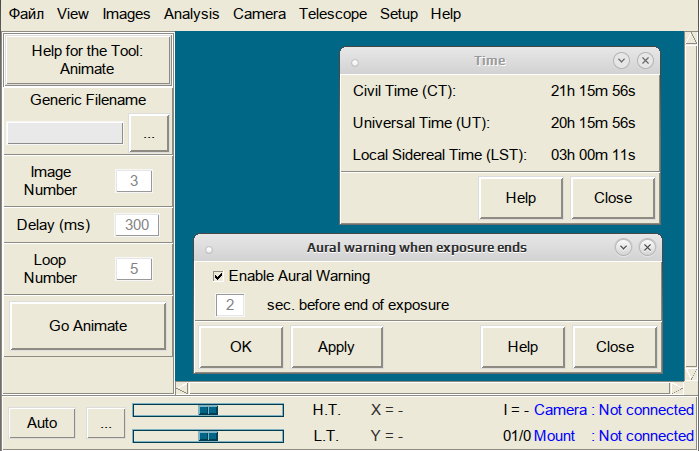Viewport: 699px width, 451px height.
Task: Click Help in Aural warning dialog
Action: (x=523, y=347)
